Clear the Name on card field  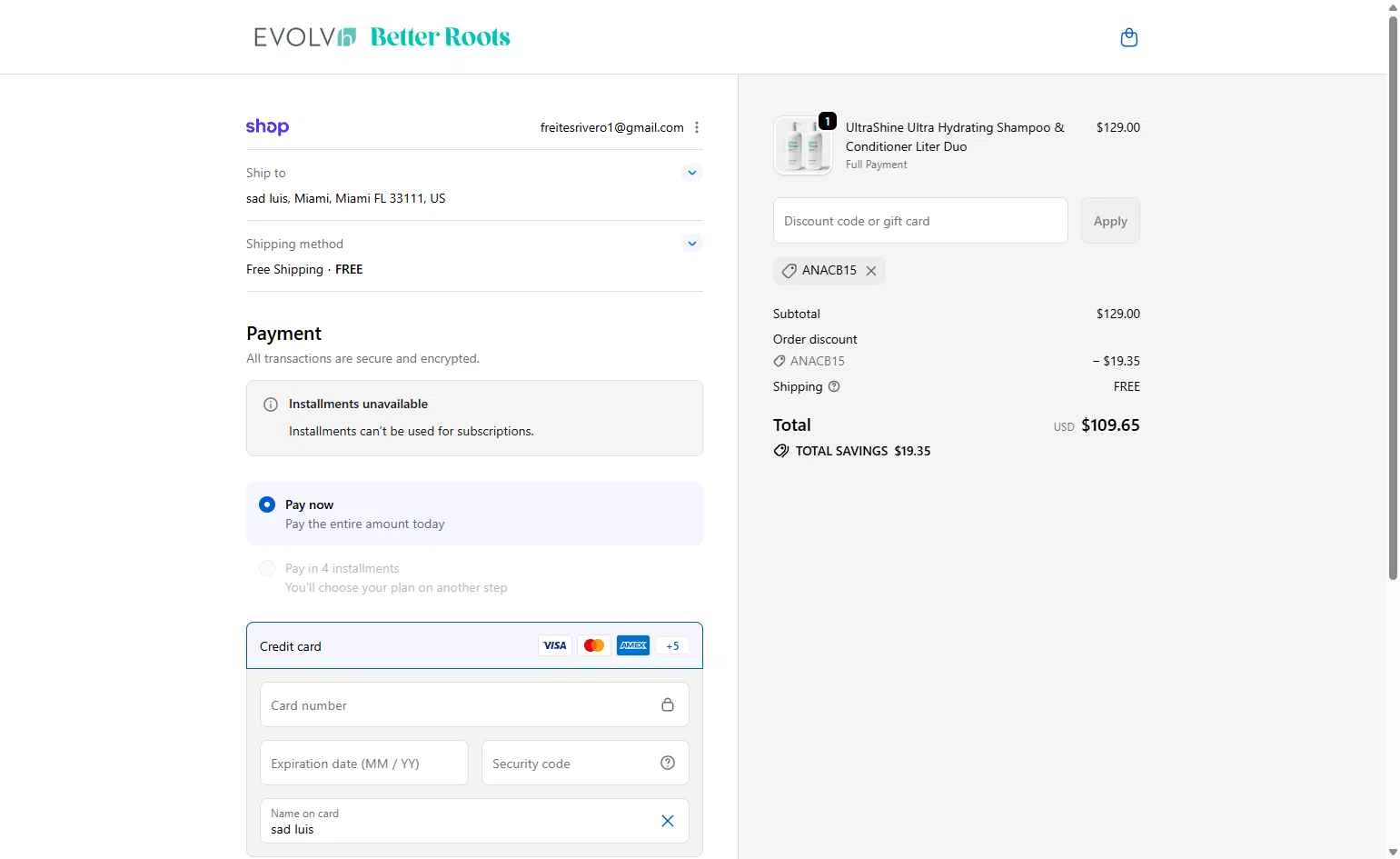[x=668, y=821]
